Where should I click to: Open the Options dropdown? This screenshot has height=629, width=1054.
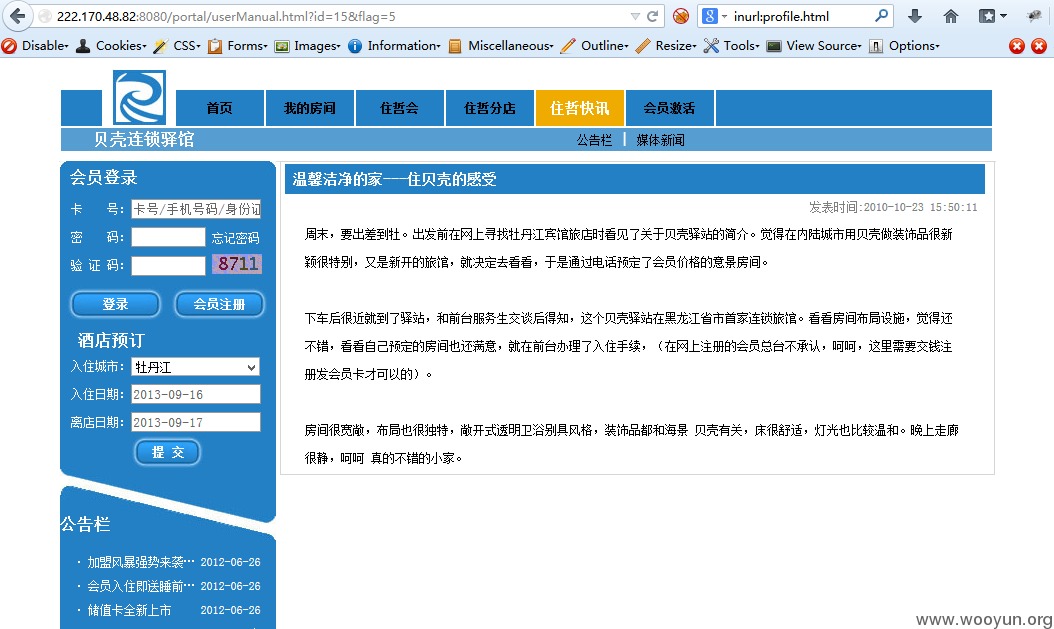coord(914,46)
